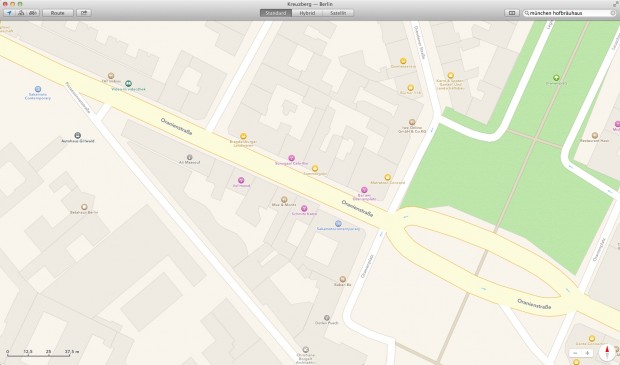620x365 pixels.
Task: Open Route directions panel
Action: [57, 13]
